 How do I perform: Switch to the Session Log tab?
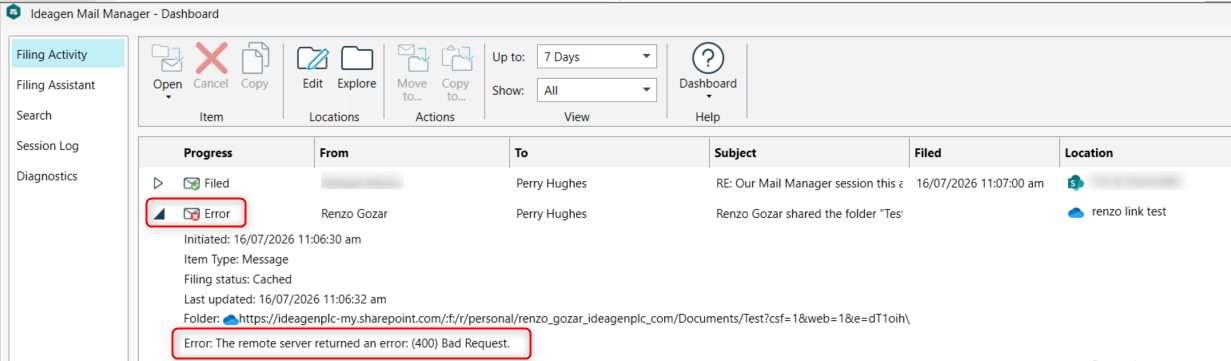tap(47, 146)
